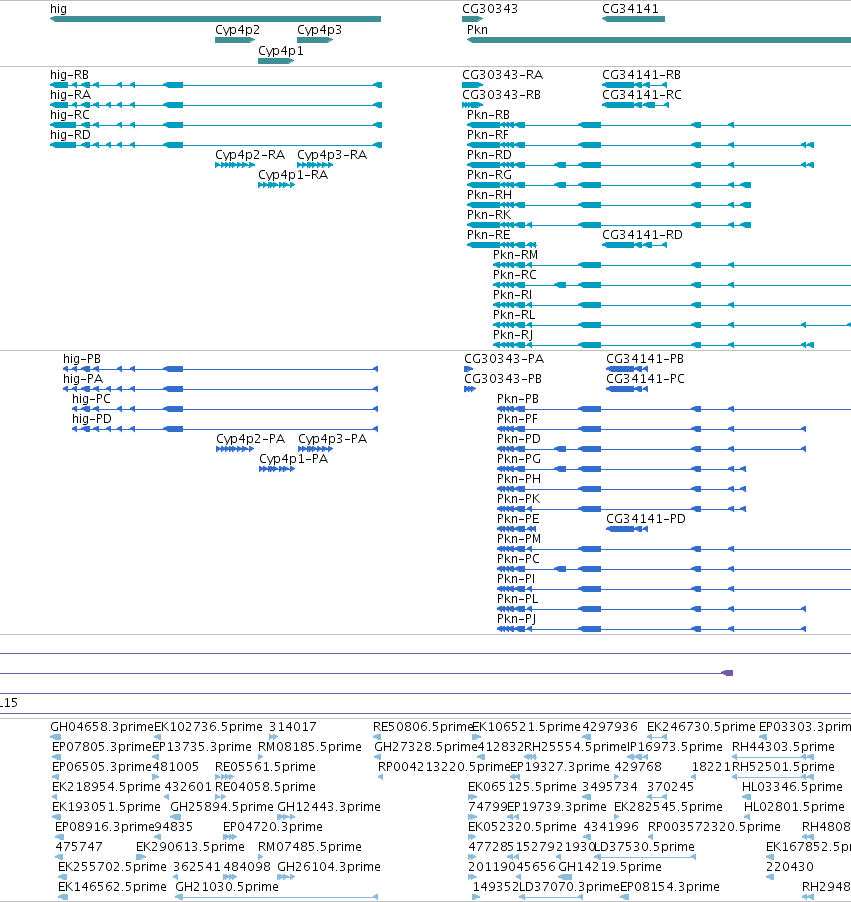Viewport: 851px width, 902px height.
Task: Open the LD37530.5prime EST label
Action: coord(644,847)
